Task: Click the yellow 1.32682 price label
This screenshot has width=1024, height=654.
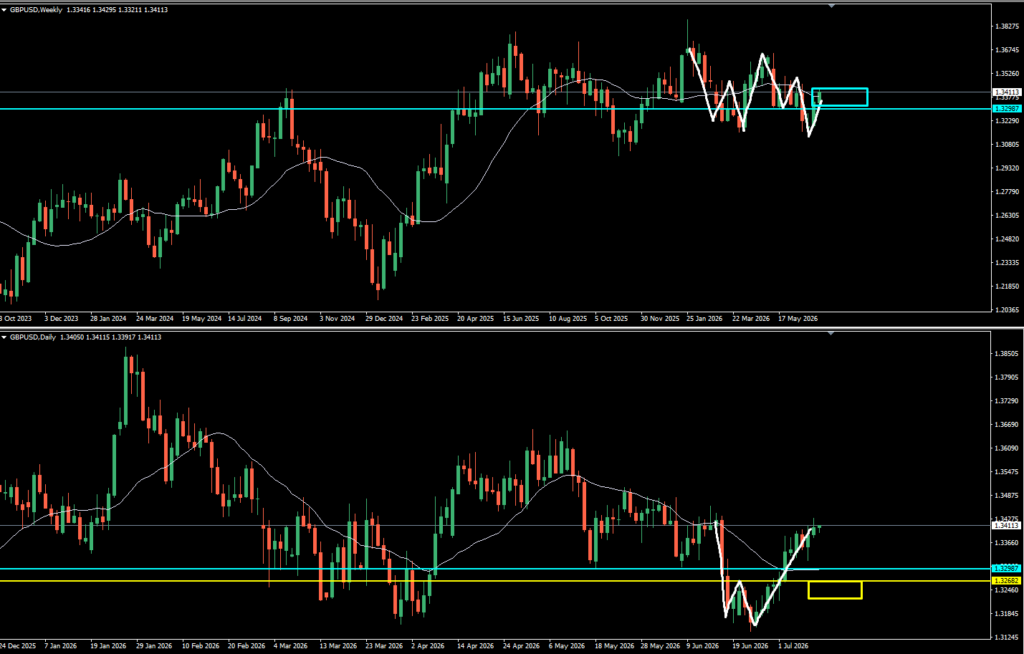Action: click(x=1006, y=581)
